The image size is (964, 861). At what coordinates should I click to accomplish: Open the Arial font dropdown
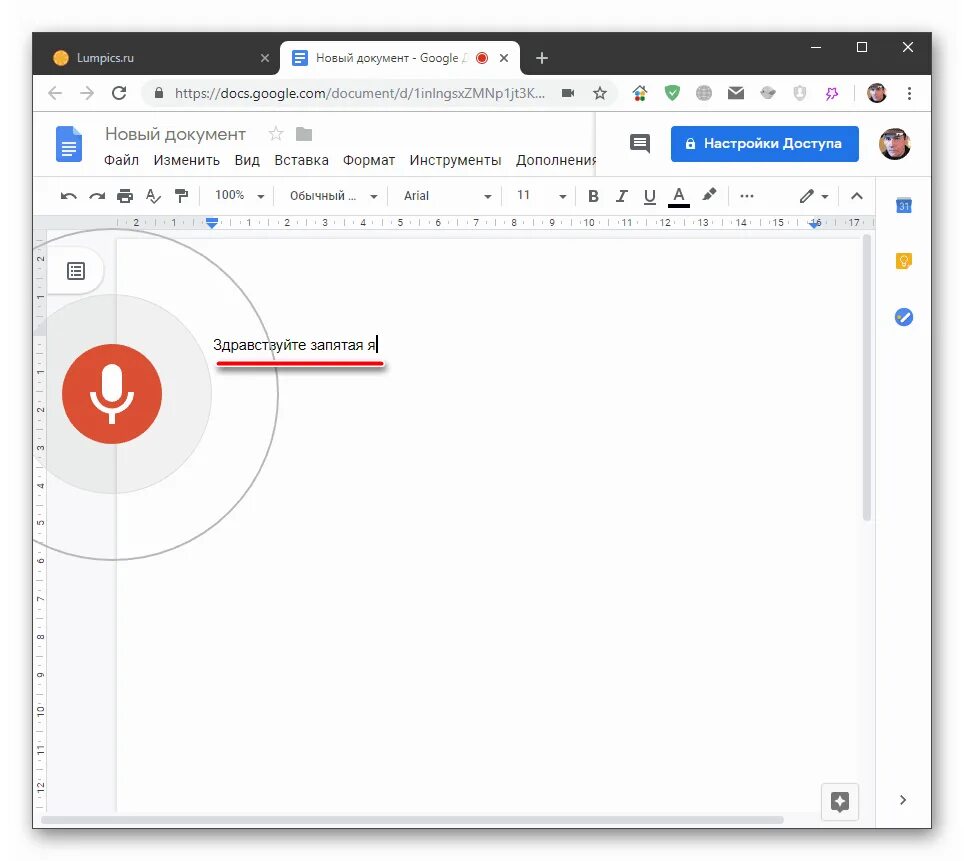tap(447, 196)
